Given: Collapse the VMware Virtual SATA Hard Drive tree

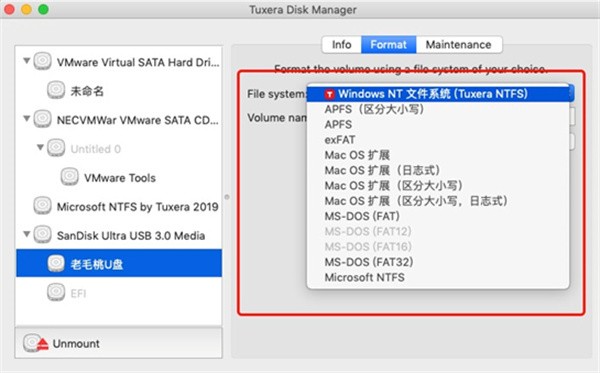Looking at the screenshot, I should tap(26, 61).
